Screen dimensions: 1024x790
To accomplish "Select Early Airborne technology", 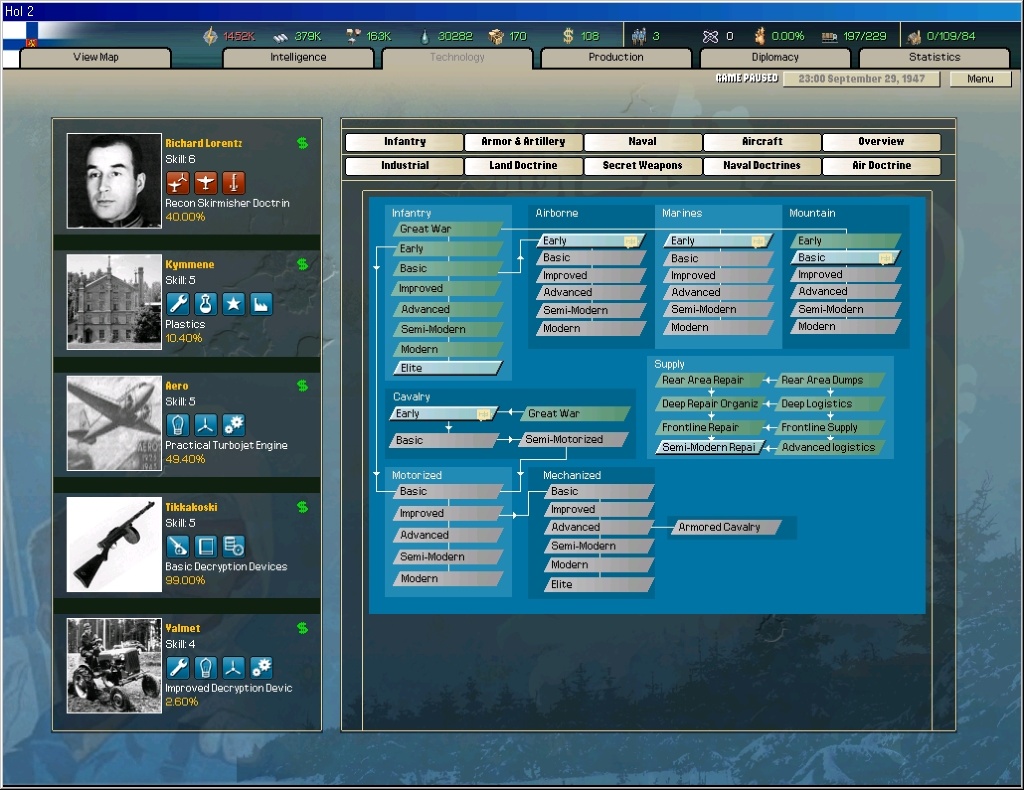I will point(591,241).
